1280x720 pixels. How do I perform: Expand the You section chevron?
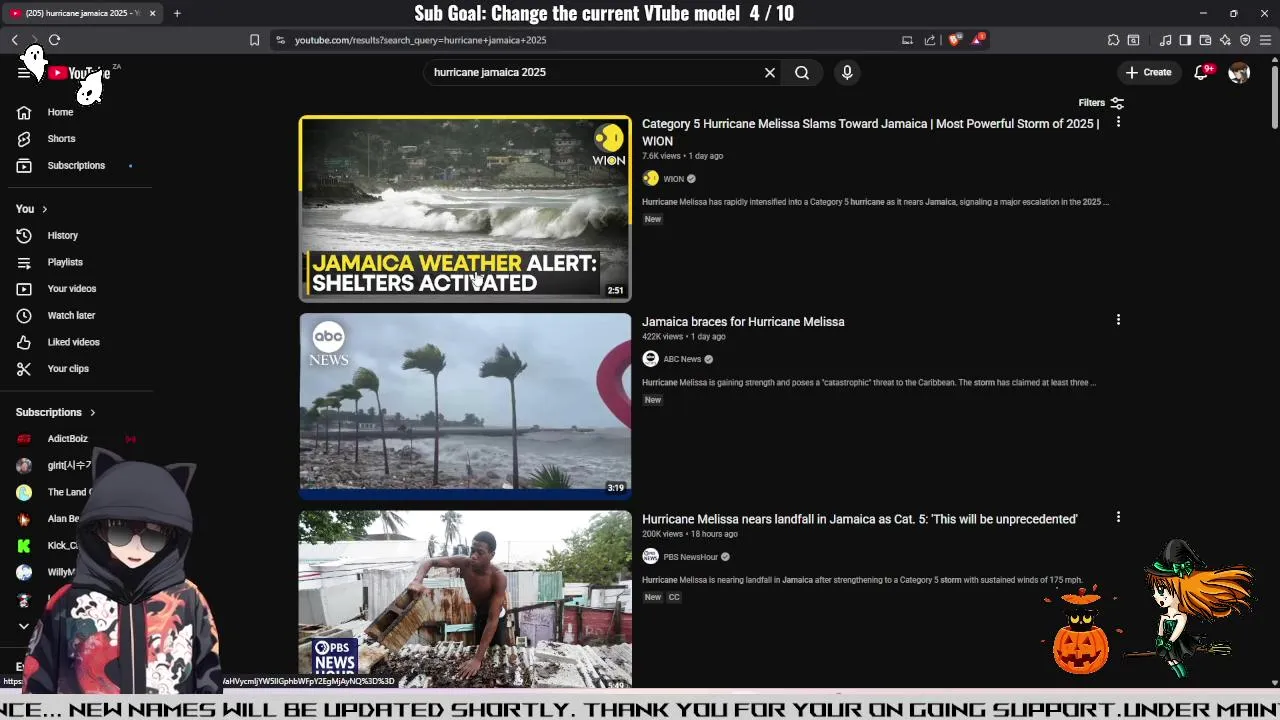(44, 209)
